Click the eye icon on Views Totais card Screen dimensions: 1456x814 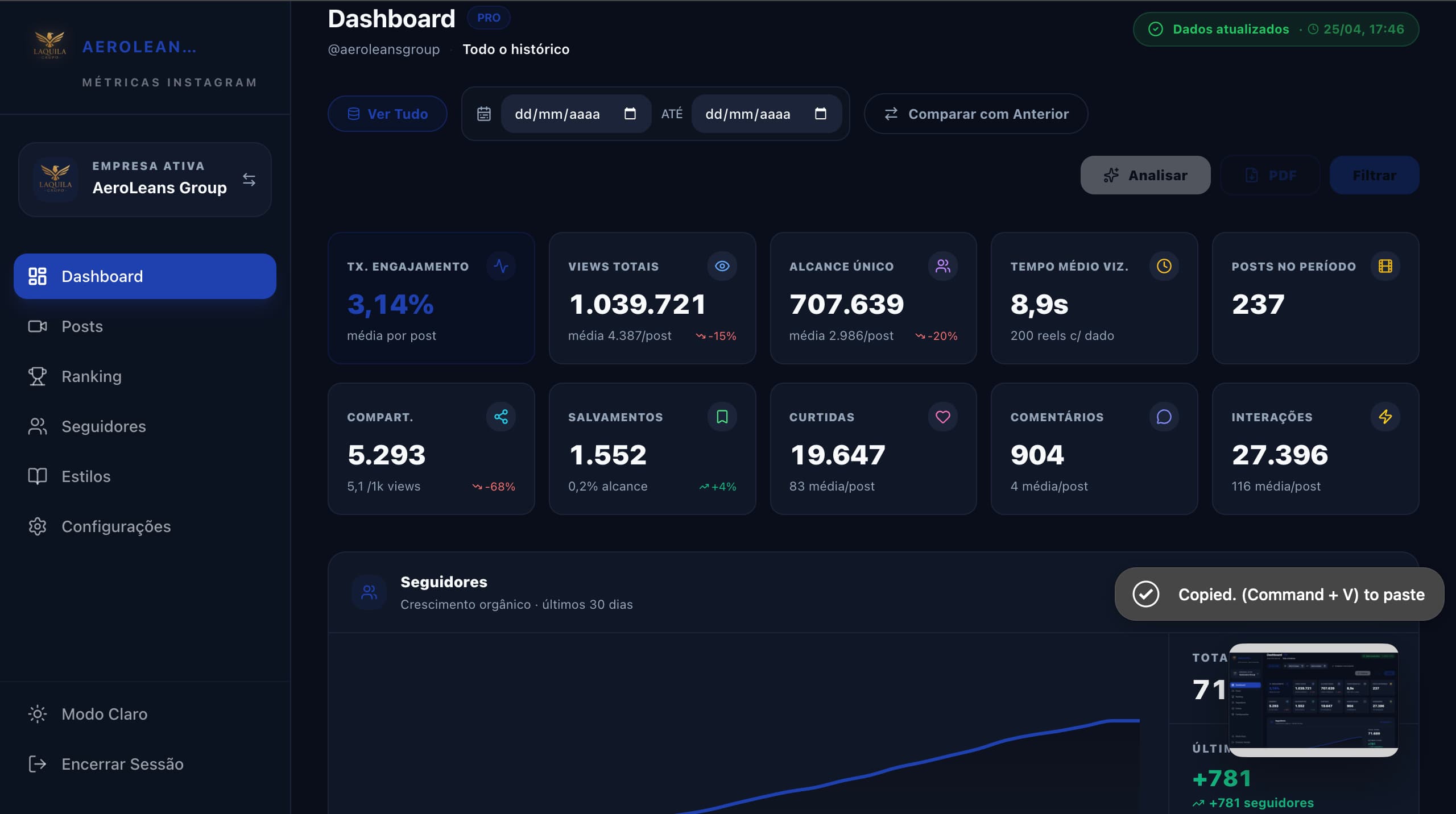point(722,265)
